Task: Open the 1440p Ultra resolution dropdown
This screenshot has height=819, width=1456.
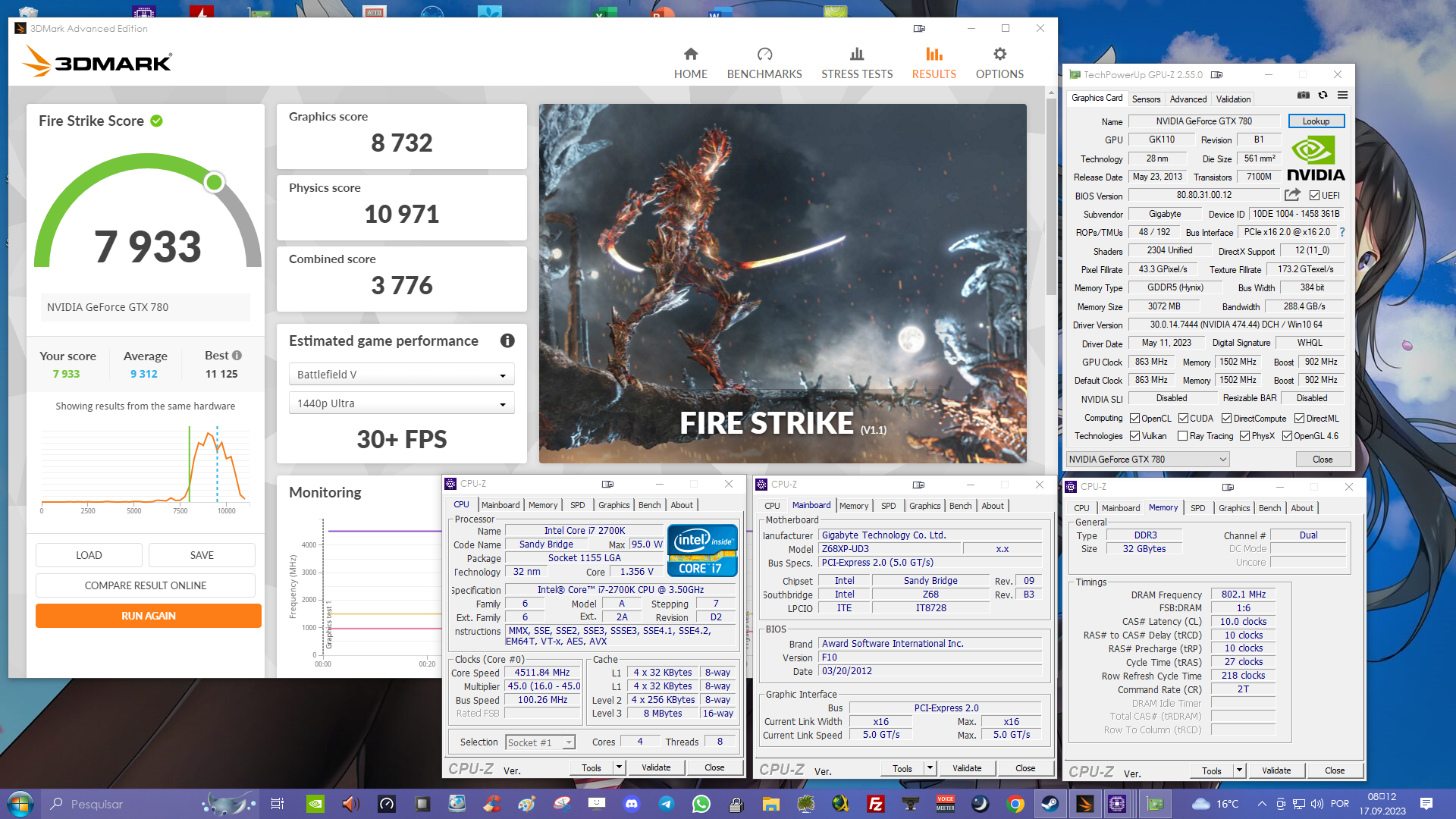Action: pos(401,403)
